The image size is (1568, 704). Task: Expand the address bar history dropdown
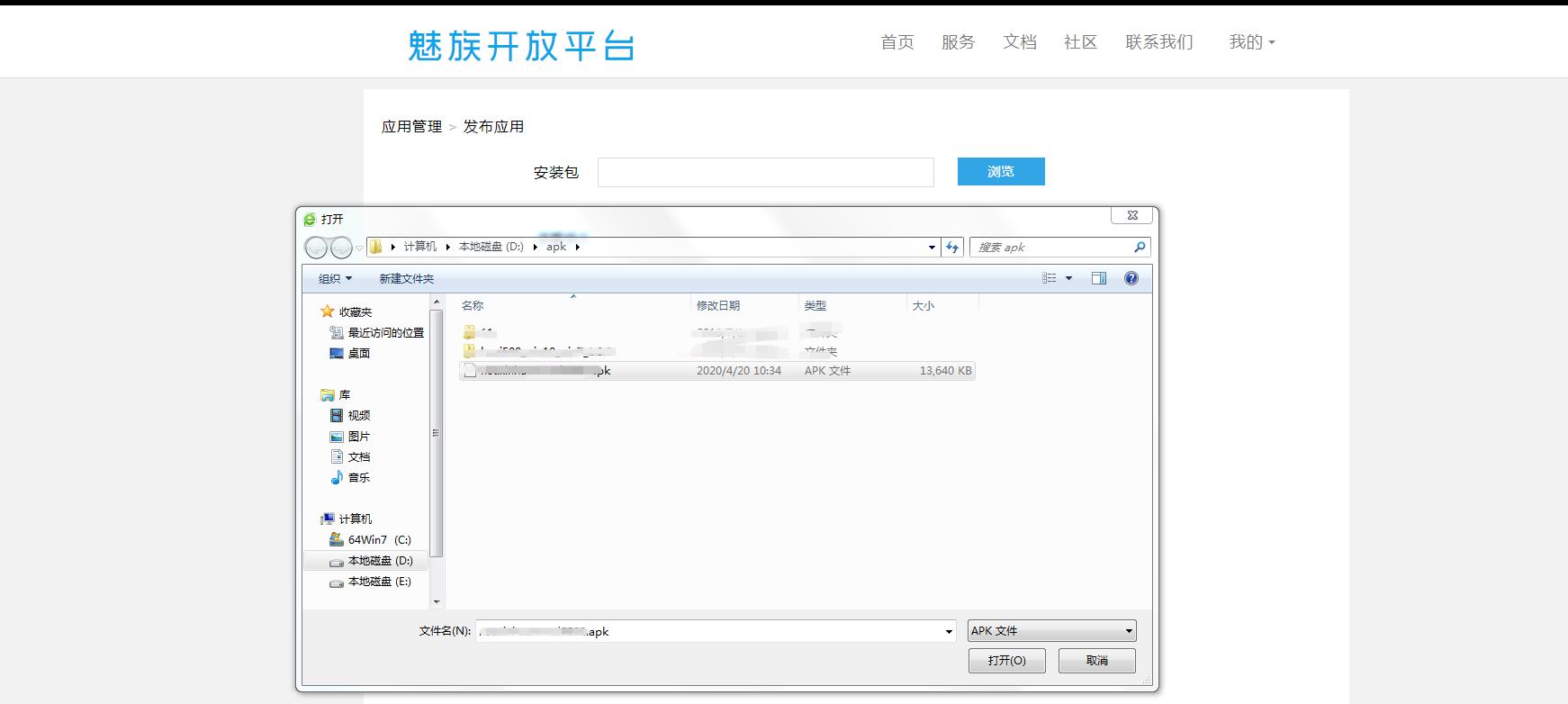[933, 247]
